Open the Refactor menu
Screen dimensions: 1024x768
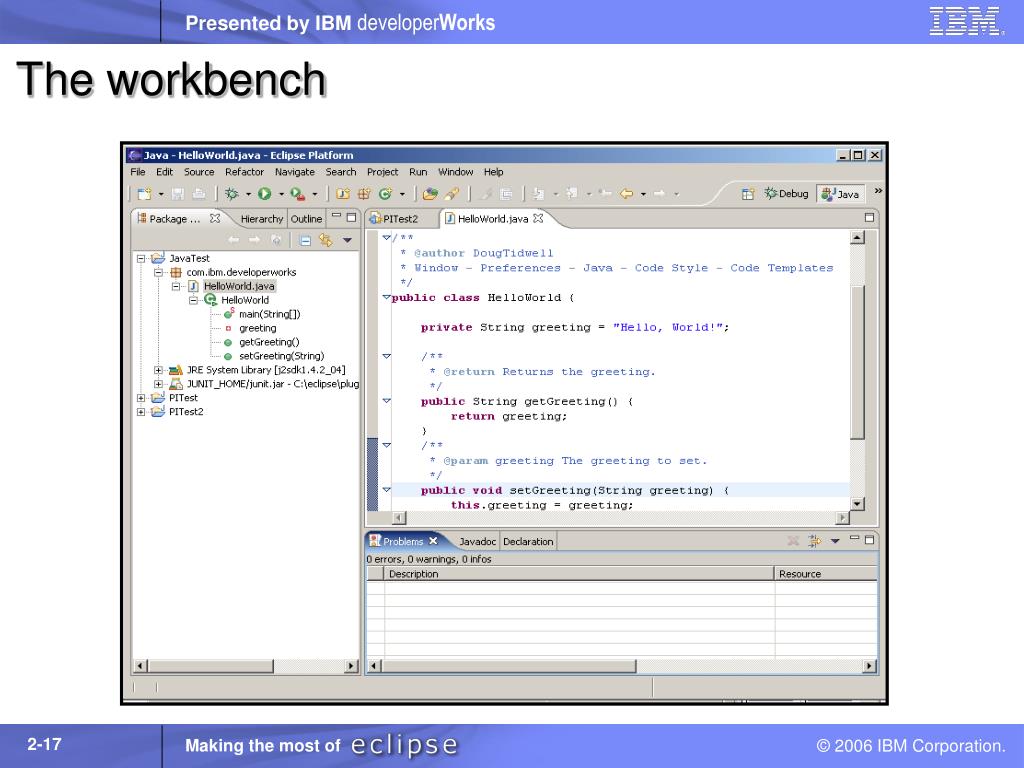(244, 172)
